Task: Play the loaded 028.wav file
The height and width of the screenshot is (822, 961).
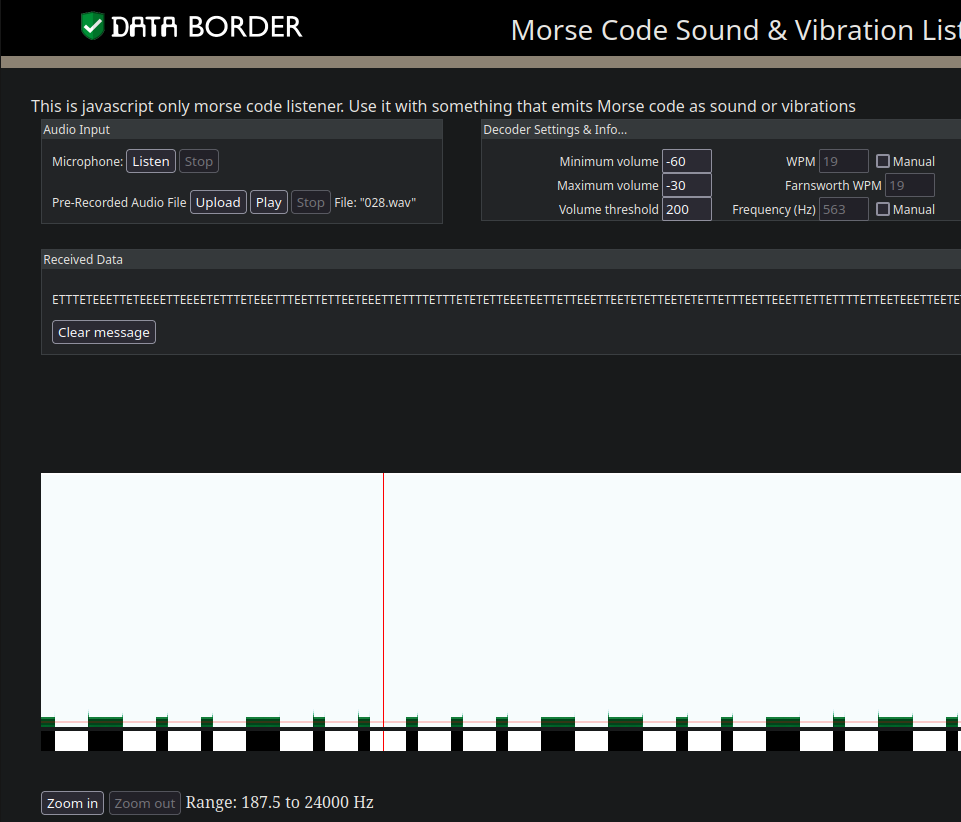Action: (x=268, y=202)
